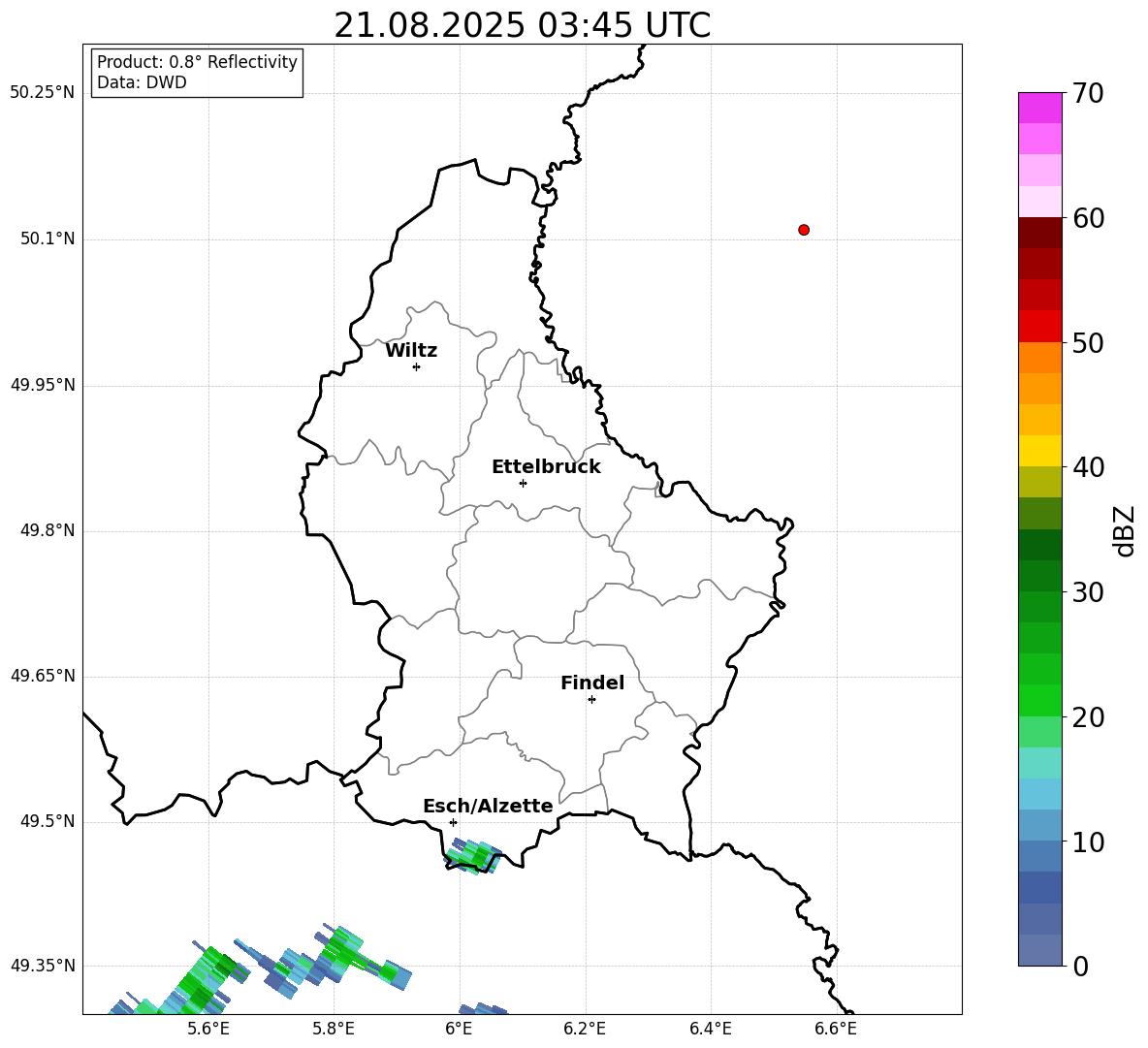Screen dimensions: 1148x1048
Task: Click the 'Product: 0.8° Reflectivity' text
Action: coord(197,62)
